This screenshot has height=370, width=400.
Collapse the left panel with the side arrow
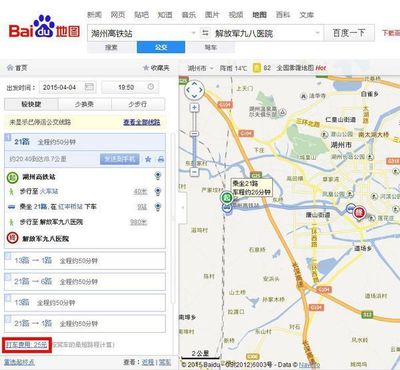(x=182, y=207)
